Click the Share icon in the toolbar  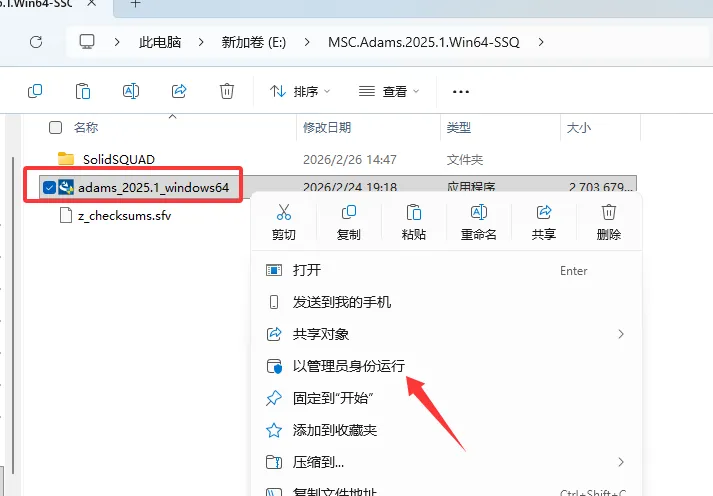pyautogui.click(x=179, y=91)
